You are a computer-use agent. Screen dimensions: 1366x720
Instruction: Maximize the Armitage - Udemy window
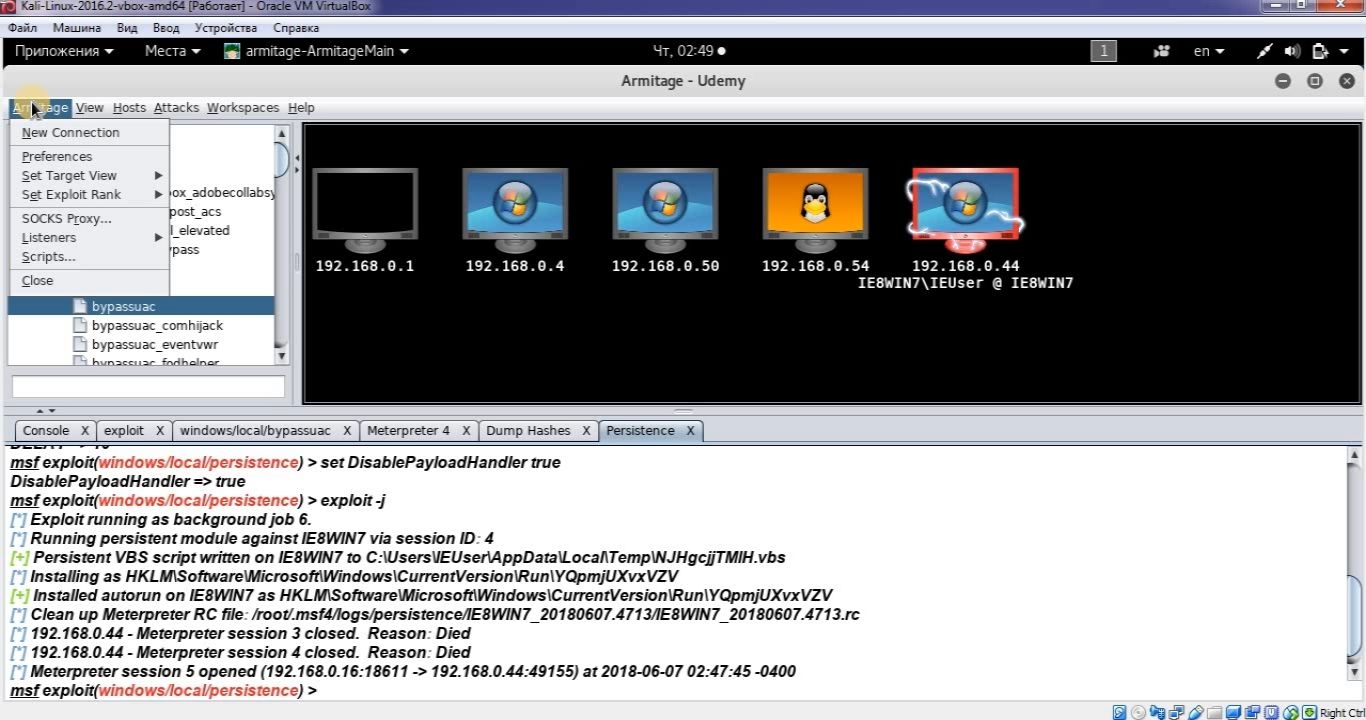tap(1315, 81)
